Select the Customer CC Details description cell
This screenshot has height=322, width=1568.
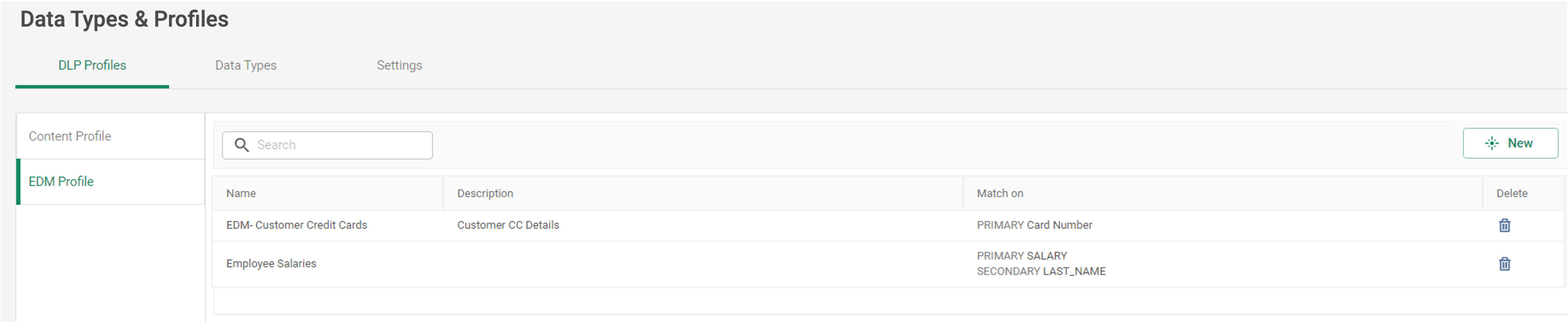point(508,225)
